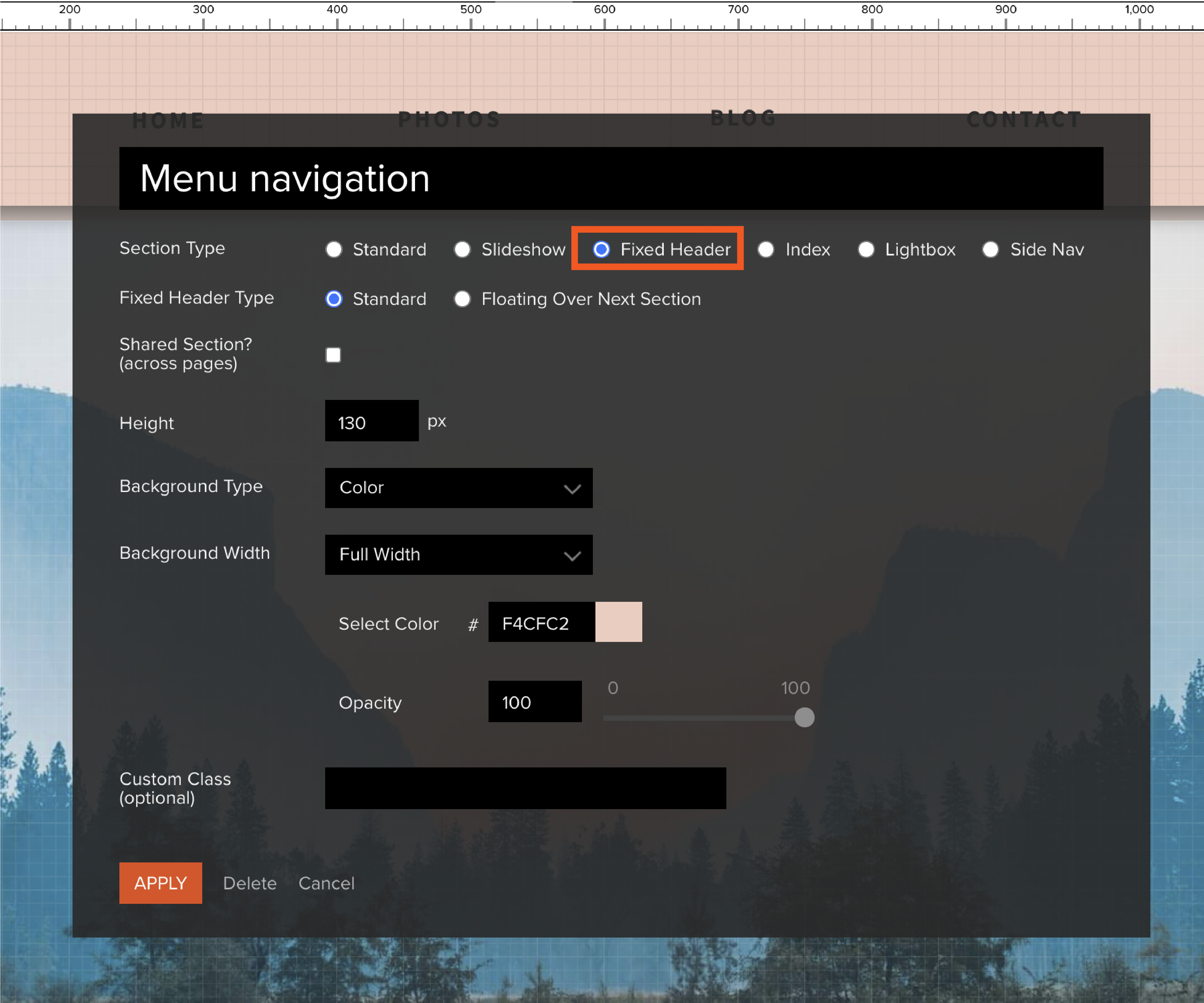This screenshot has height=1003, width=1204.
Task: Choose Floating Over Next Section option
Action: coord(462,299)
